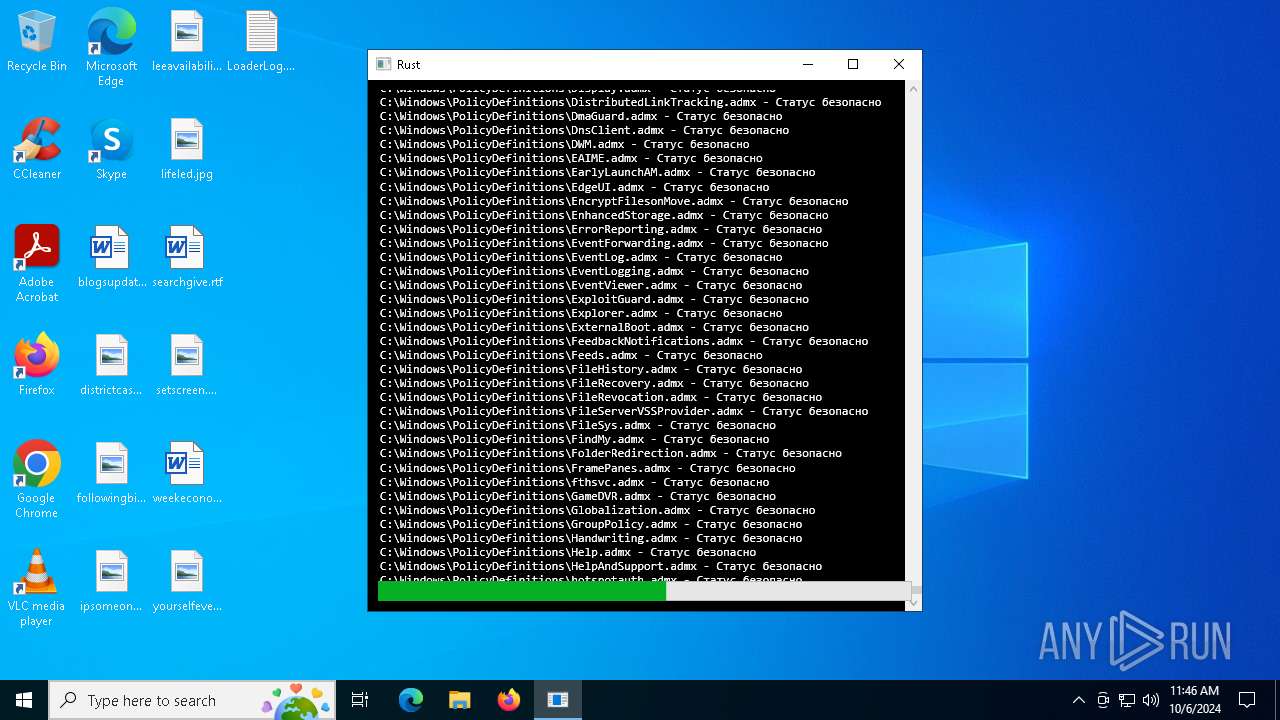Open Firefox desktop shortcut

(x=37, y=366)
